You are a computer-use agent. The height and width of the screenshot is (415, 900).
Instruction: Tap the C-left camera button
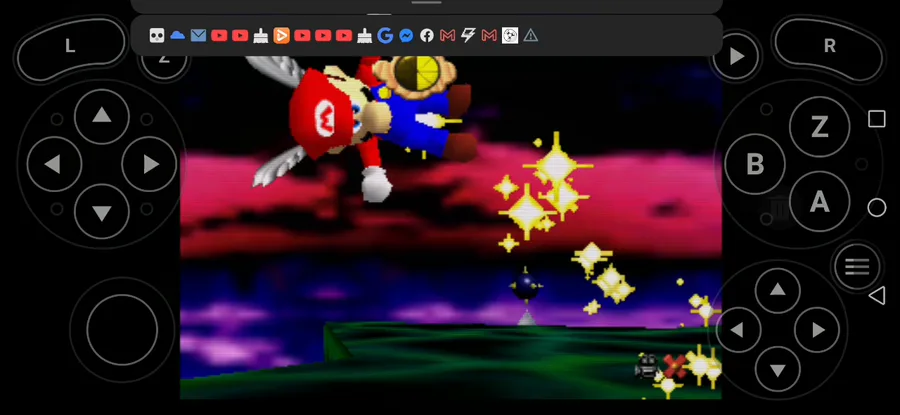[738, 329]
